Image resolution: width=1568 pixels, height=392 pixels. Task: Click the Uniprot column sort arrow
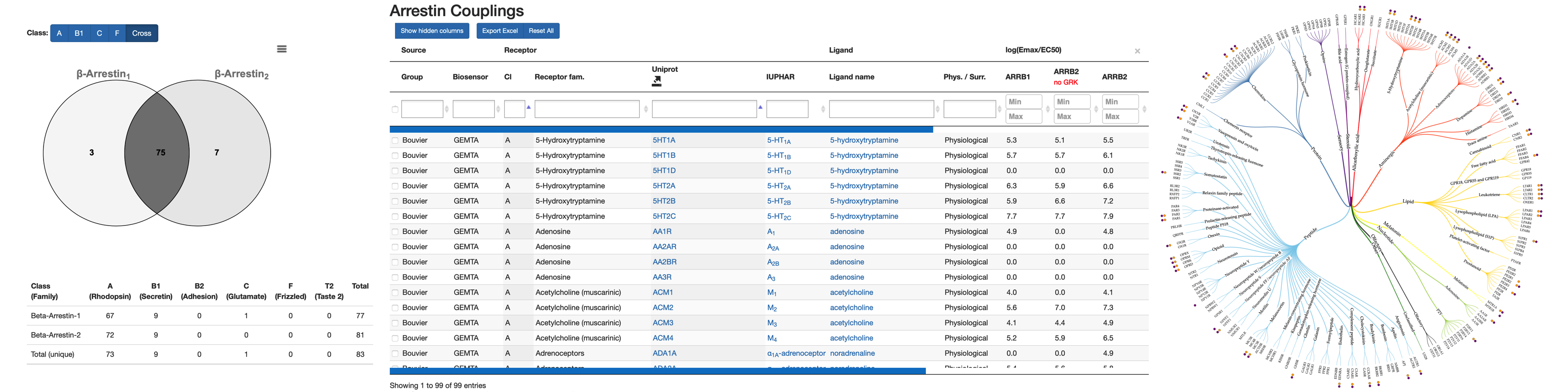coord(760,107)
